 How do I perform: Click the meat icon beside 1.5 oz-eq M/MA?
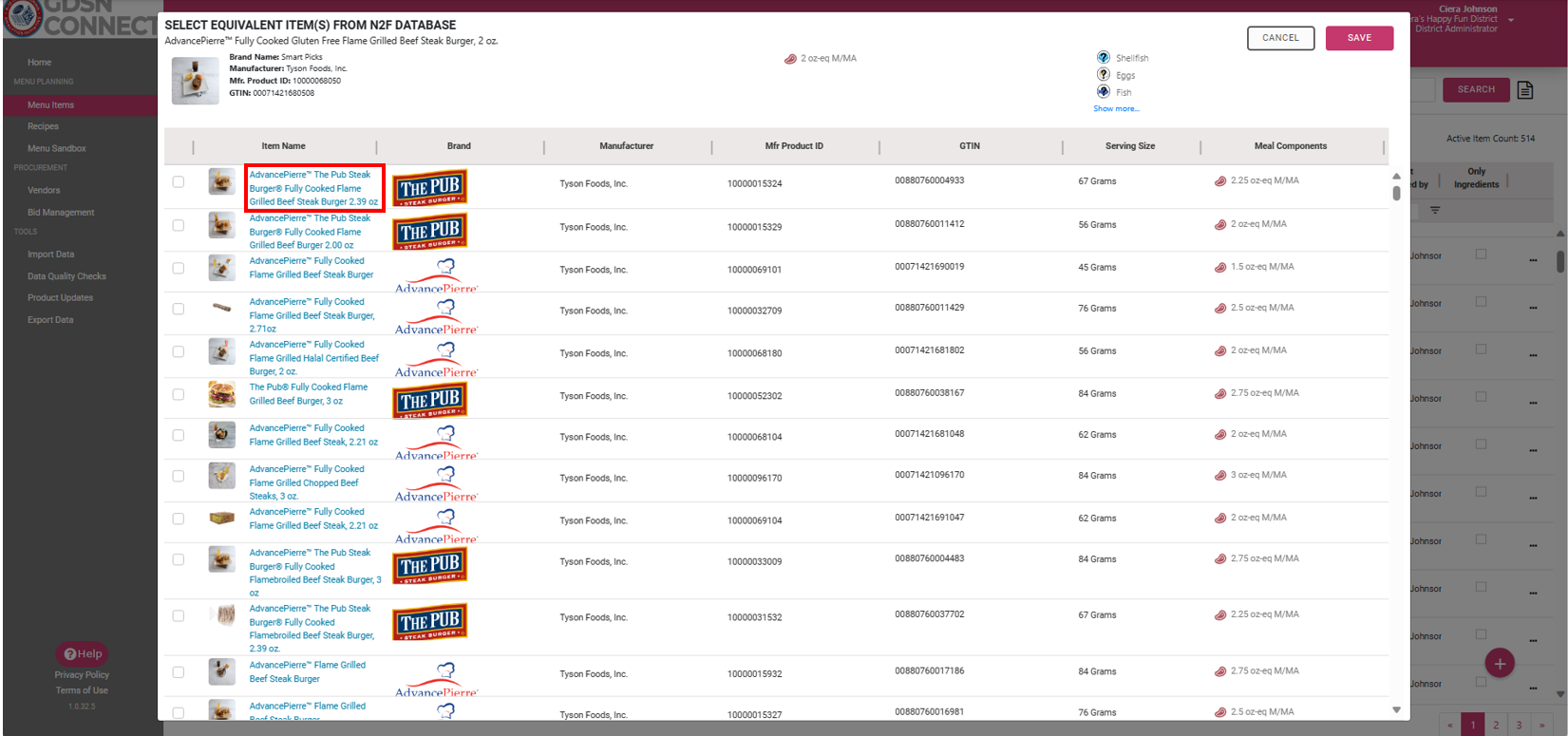[x=1220, y=268]
